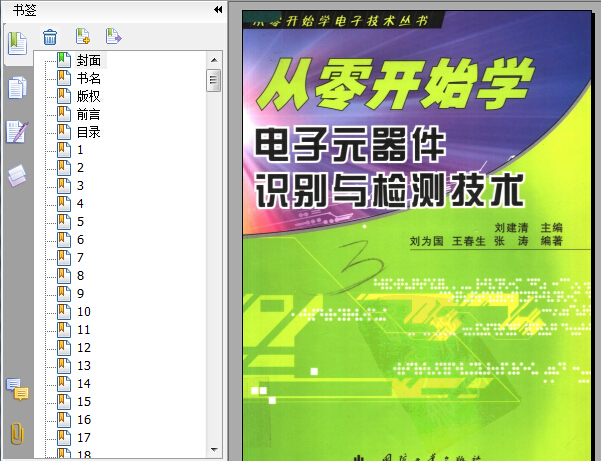The height and width of the screenshot is (461, 601).
Task: Navigate to the 目录 bookmark
Action: tap(89, 132)
